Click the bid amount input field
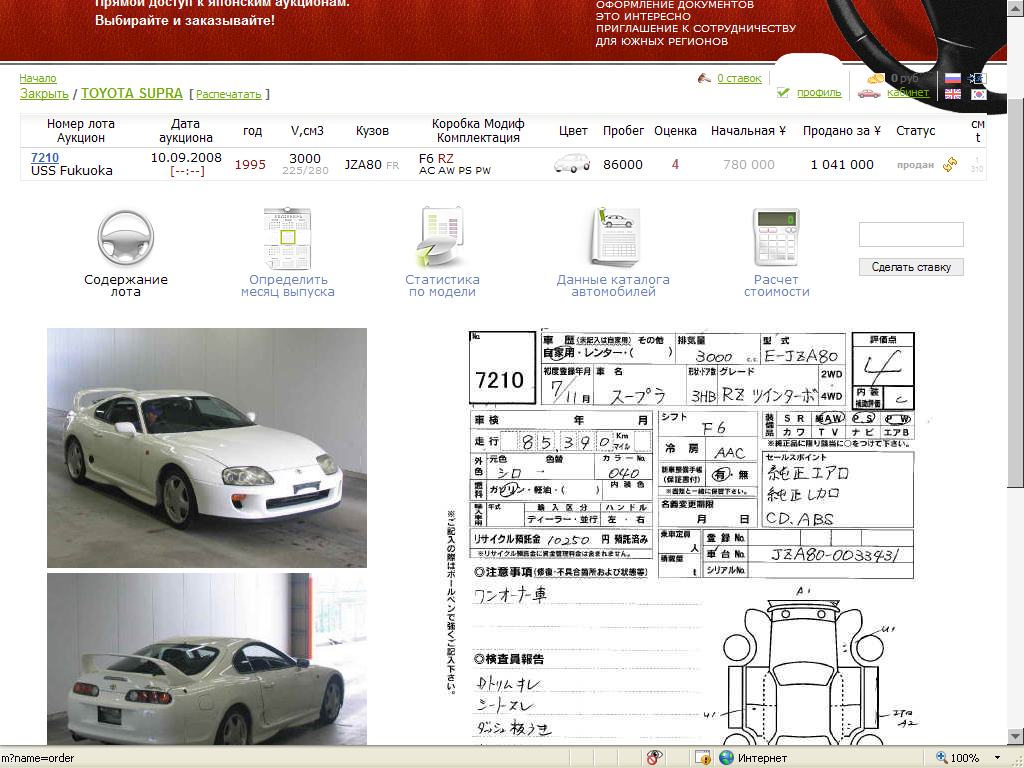The width and height of the screenshot is (1024, 768). pos(911,235)
